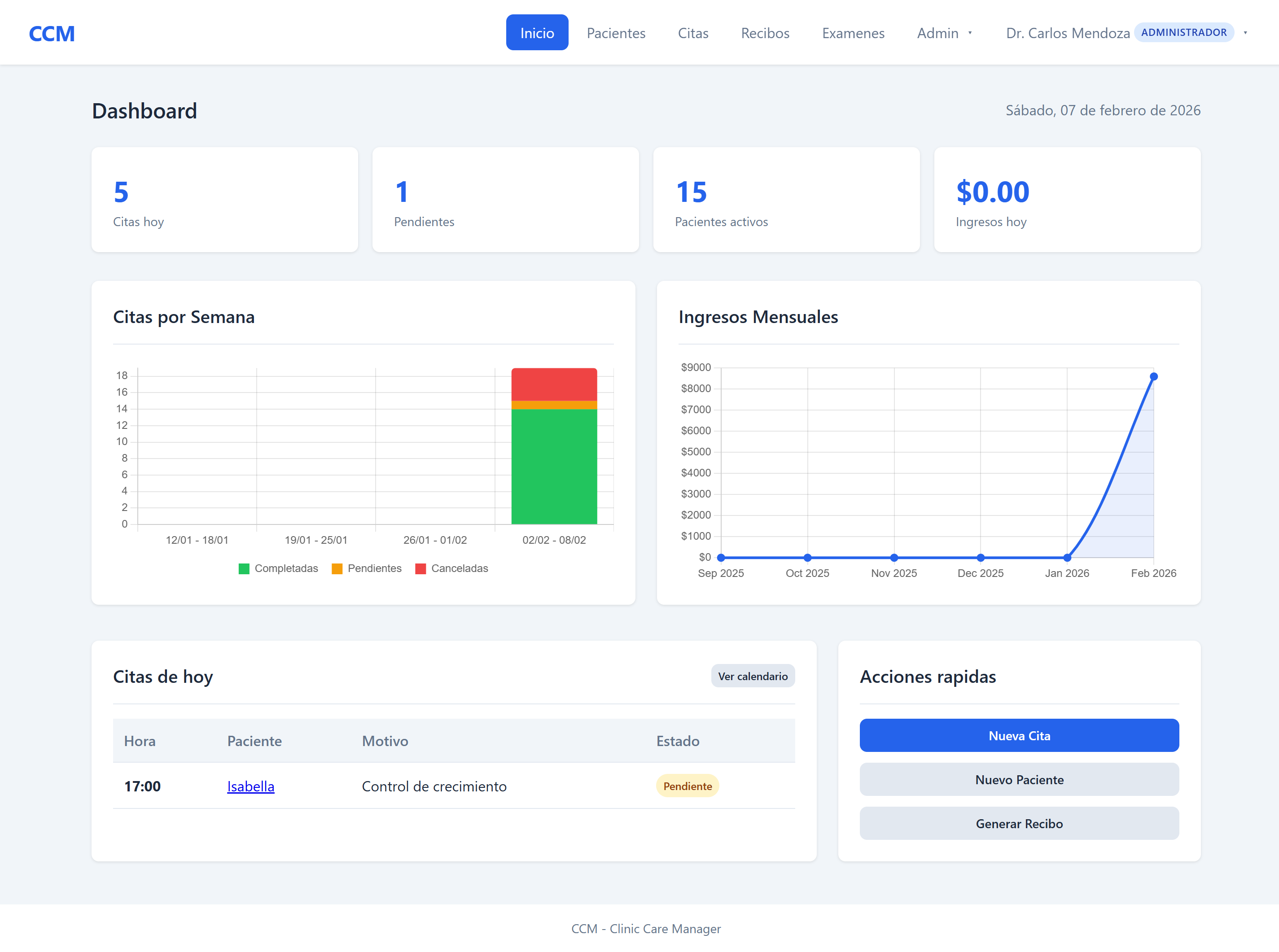This screenshot has height=952, width=1279.
Task: Switch to the Pacientes section
Action: (616, 33)
